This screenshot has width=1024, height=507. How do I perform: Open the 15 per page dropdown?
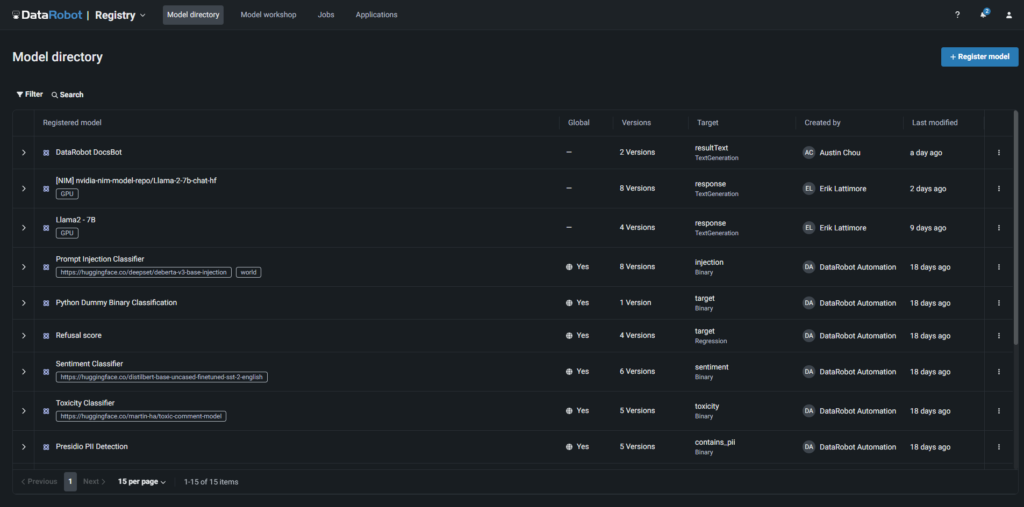click(x=142, y=482)
